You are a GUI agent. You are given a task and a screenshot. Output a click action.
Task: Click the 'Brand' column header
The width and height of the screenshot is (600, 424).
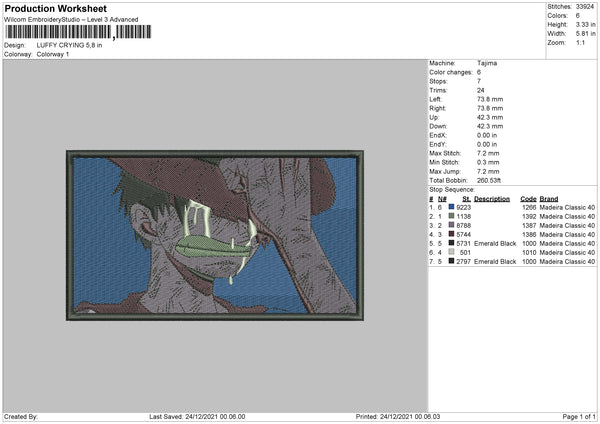click(x=549, y=199)
